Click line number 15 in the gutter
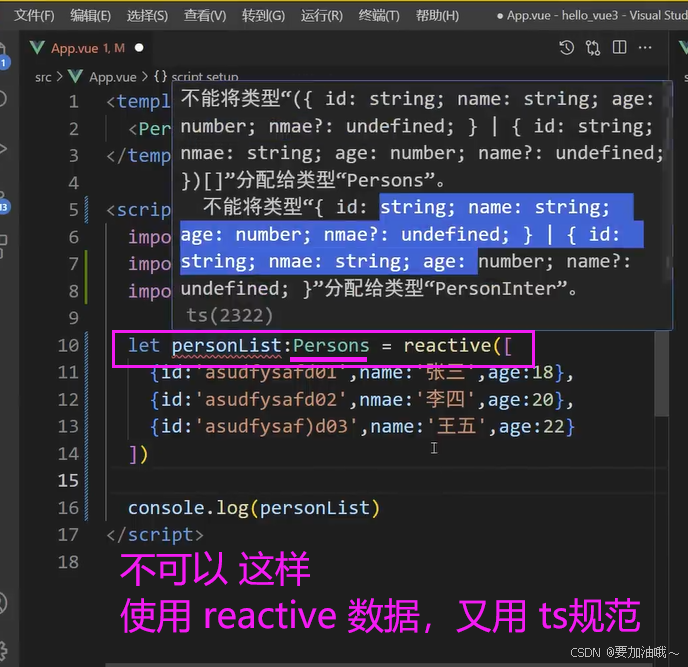This screenshot has width=688, height=667. tap(68, 481)
